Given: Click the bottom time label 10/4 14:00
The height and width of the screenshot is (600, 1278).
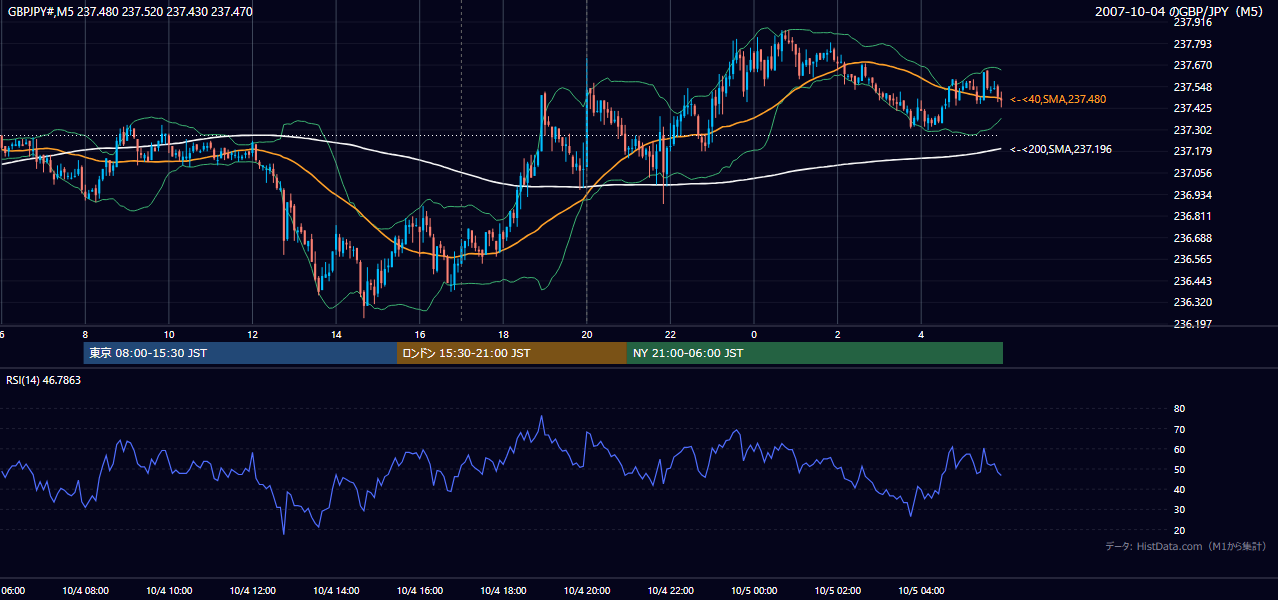Looking at the screenshot, I should (x=336, y=591).
